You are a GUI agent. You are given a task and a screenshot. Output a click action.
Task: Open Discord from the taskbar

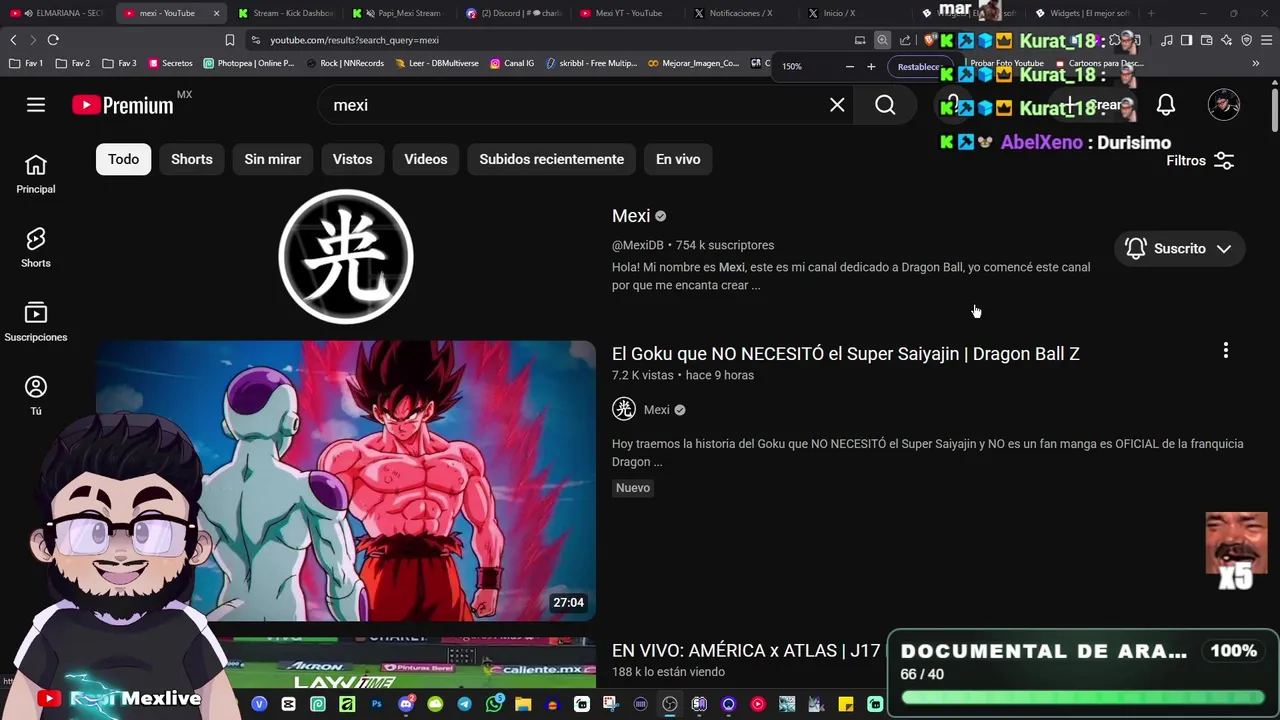pos(406,704)
